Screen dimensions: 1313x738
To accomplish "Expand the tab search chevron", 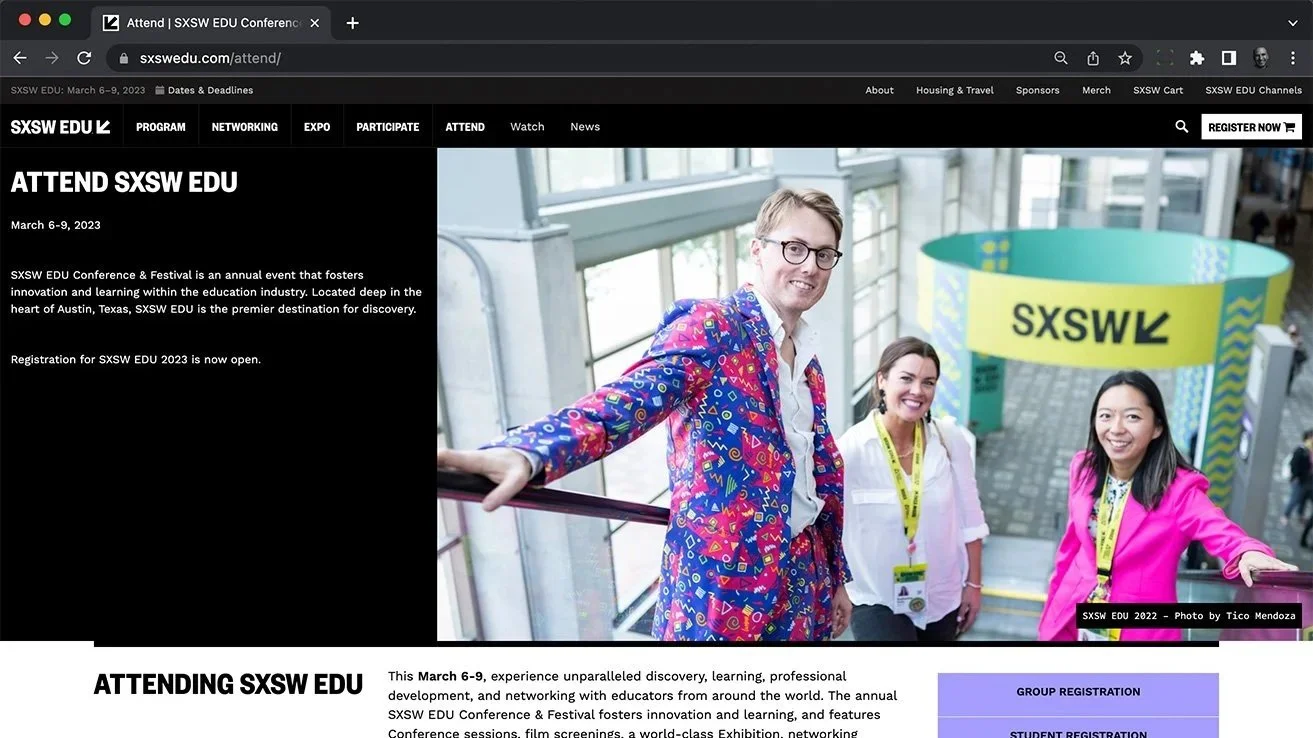I will click(x=1293, y=22).
